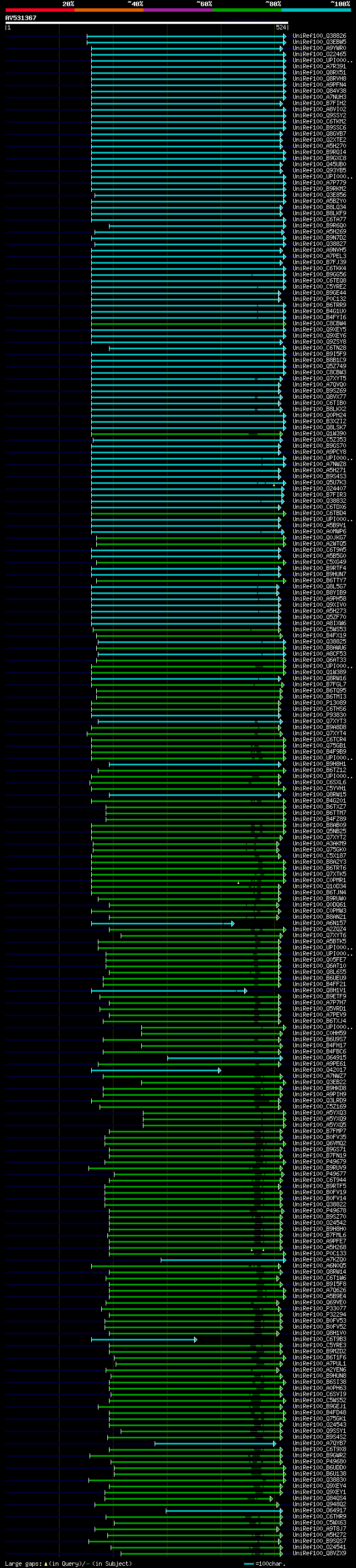Select hit label UniRef100_O64915
Viewport: 356px width, 1568px height.
pyautogui.click(x=319, y=1058)
